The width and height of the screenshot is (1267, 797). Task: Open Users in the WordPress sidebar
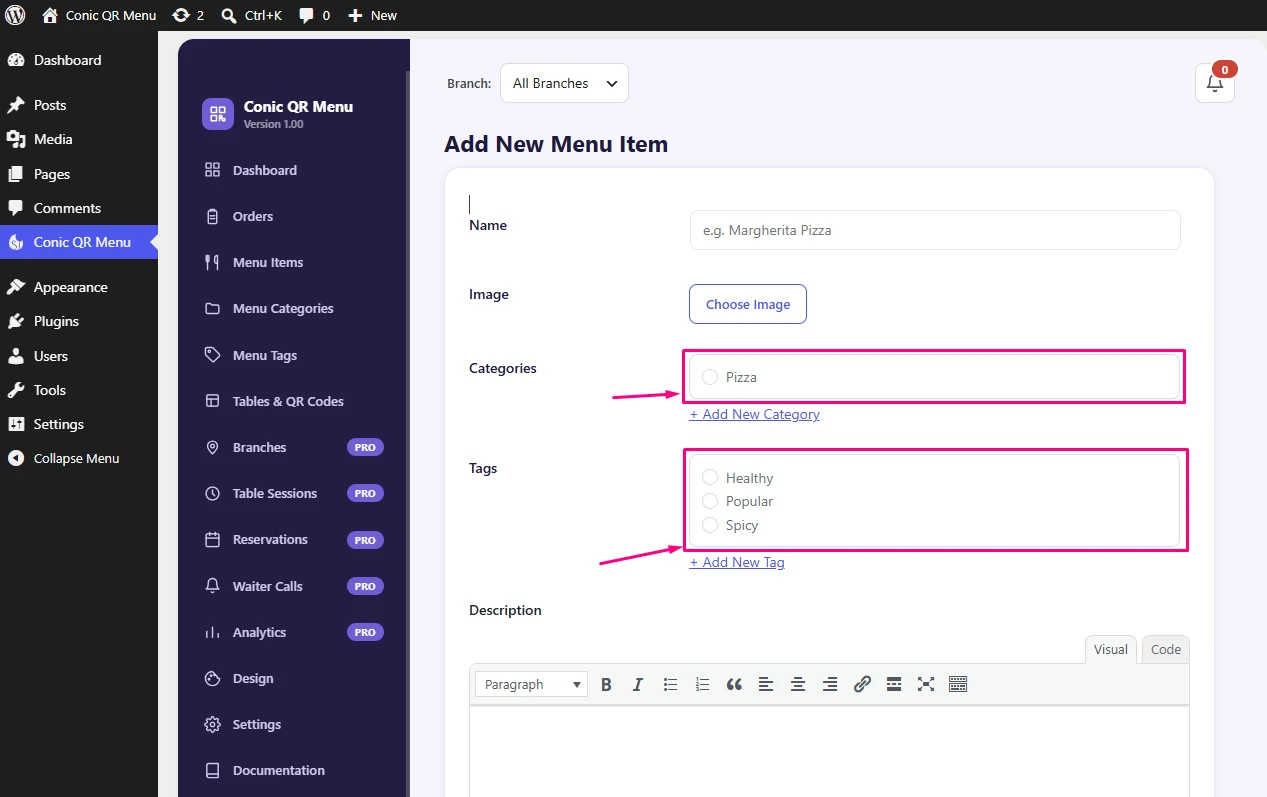(x=79, y=356)
